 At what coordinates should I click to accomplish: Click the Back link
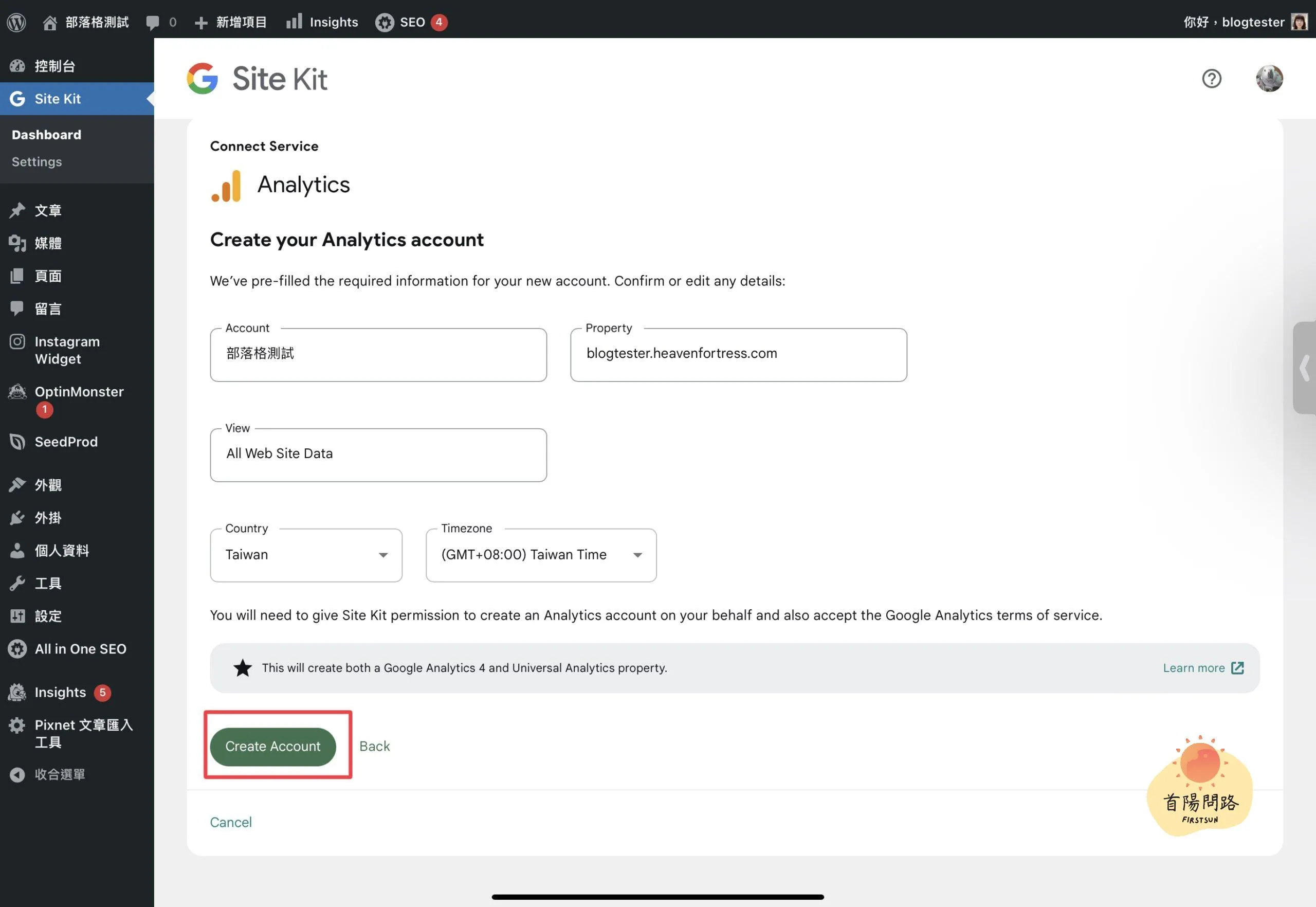[x=374, y=747]
